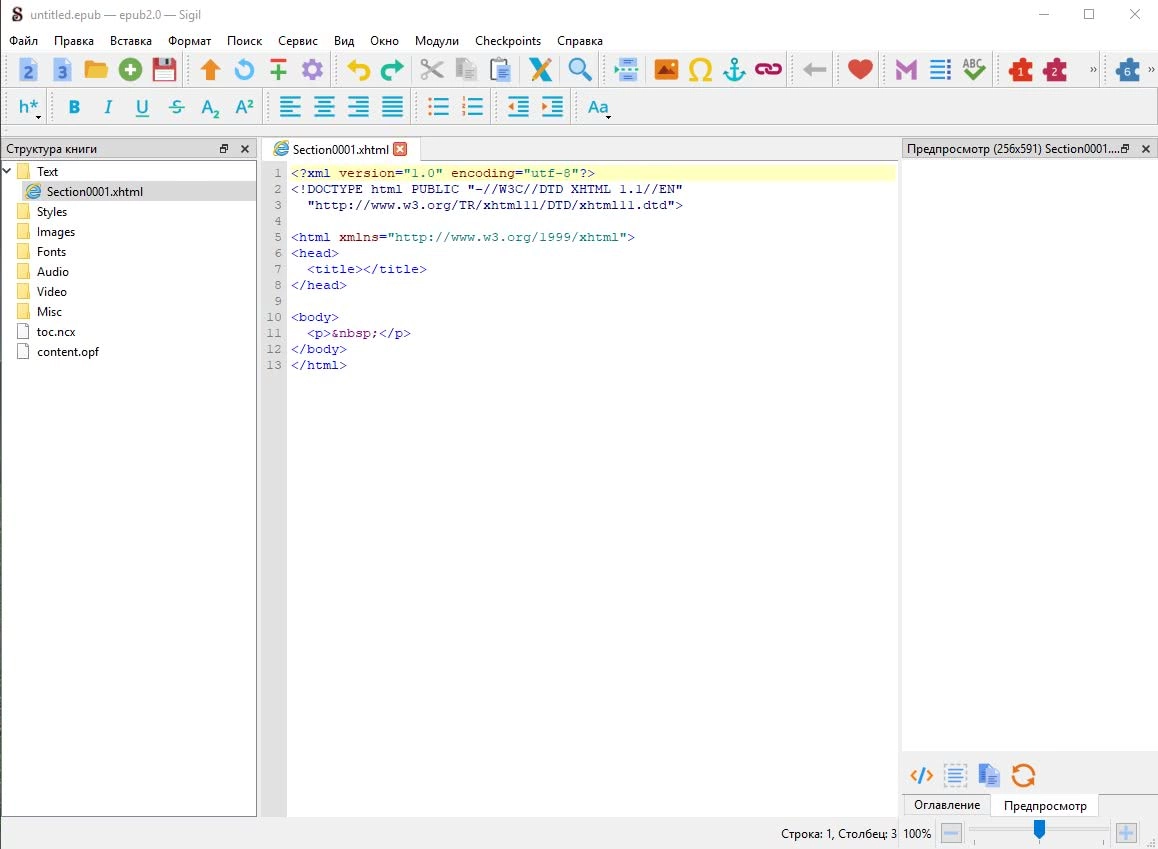Justify the text alignment
Image resolution: width=1158 pixels, height=849 pixels.
(x=392, y=107)
